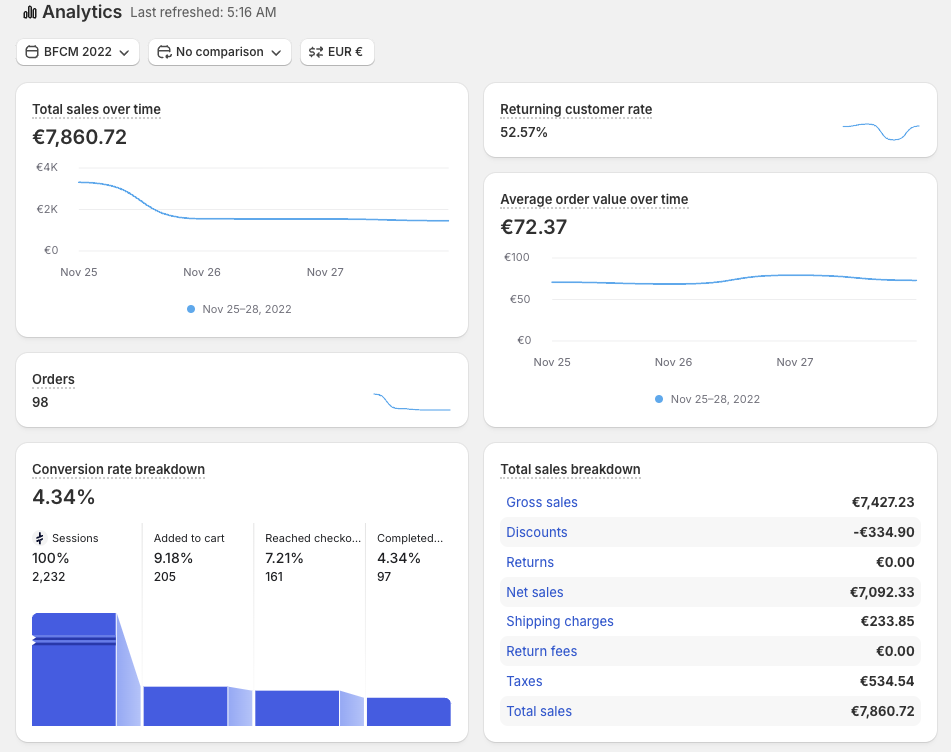Image resolution: width=951 pixels, height=752 pixels.
Task: Open the Gross sales link
Action: coord(542,502)
